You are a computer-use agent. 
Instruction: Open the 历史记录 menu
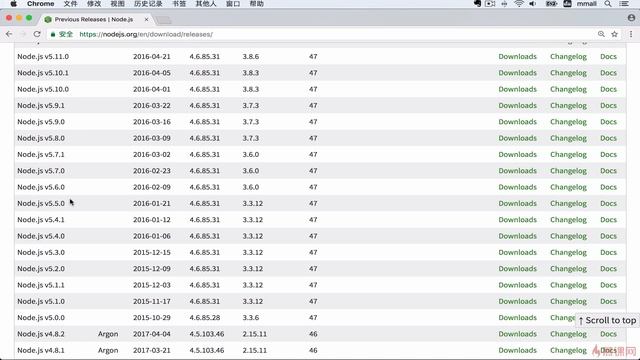click(x=148, y=4)
